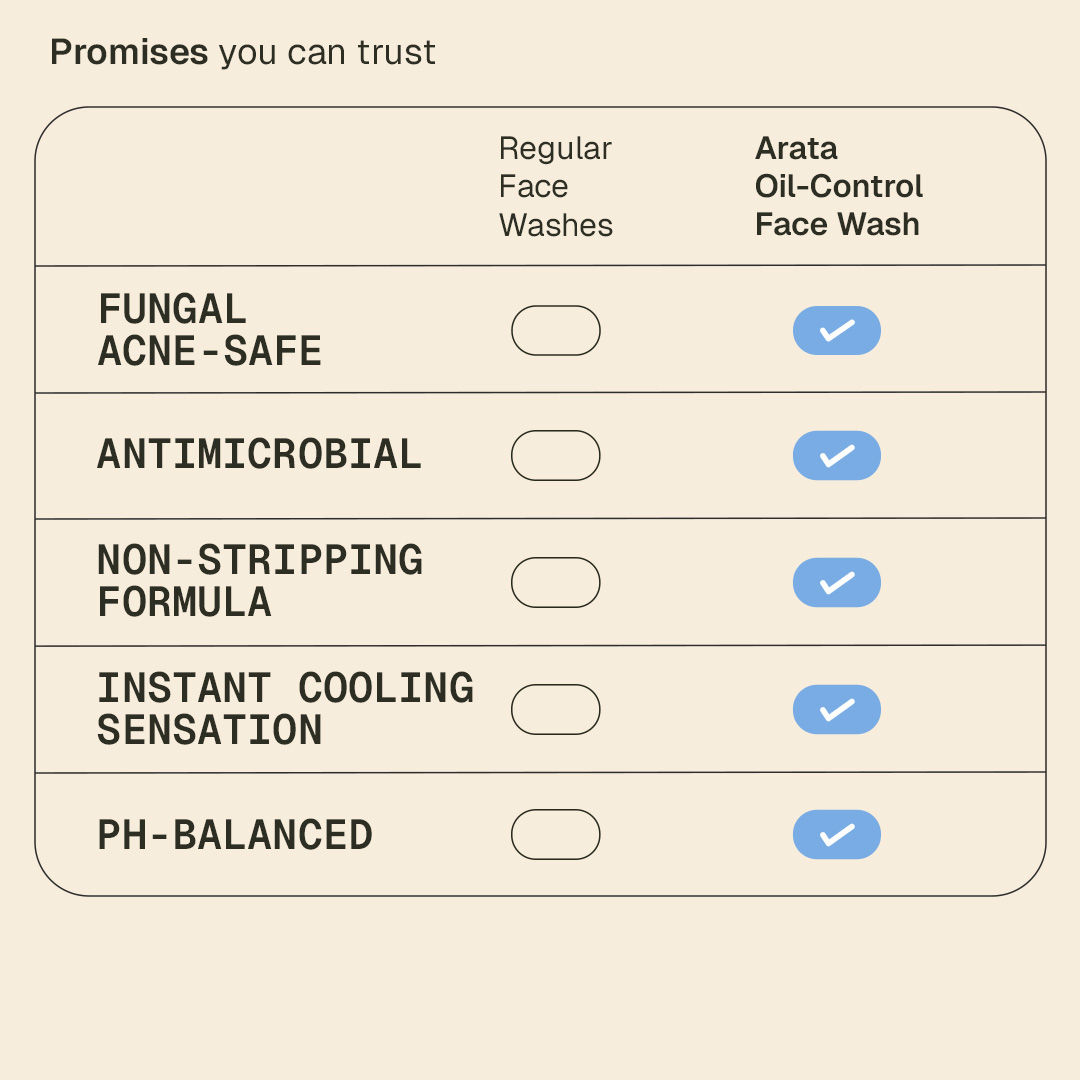Viewport: 1080px width, 1080px height.
Task: Click the INSTANT COOLING SENSATION label
Action: [x=284, y=709]
